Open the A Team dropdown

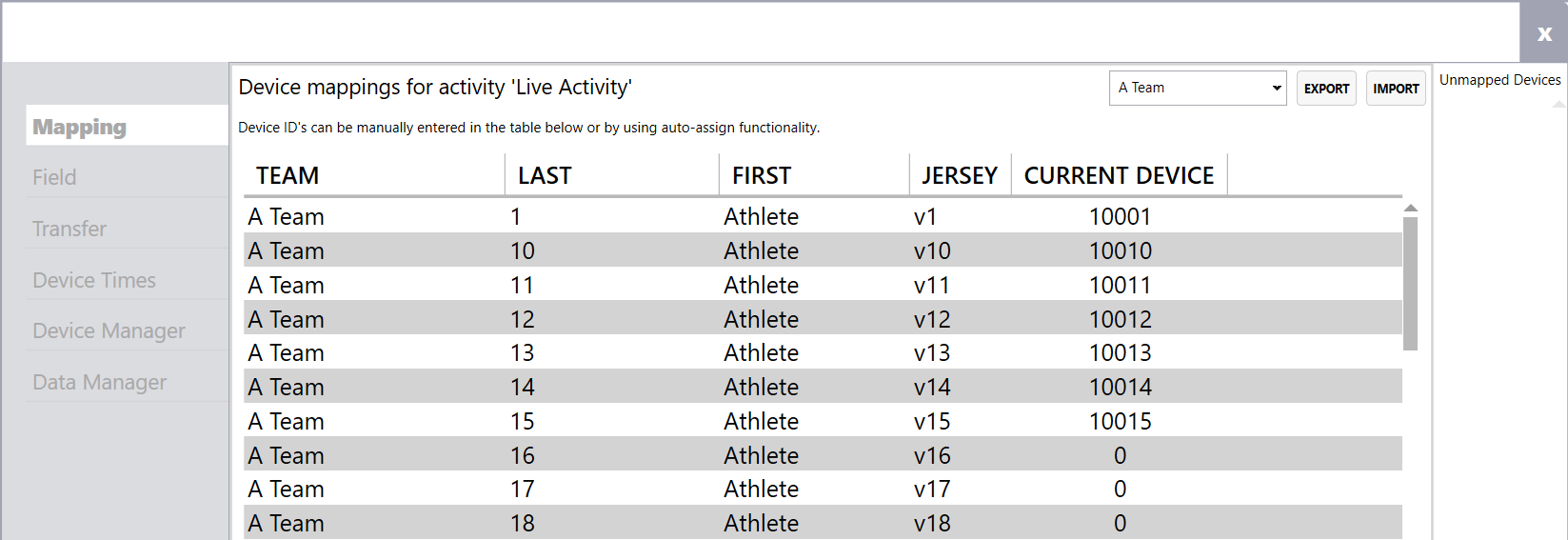[x=1198, y=88]
